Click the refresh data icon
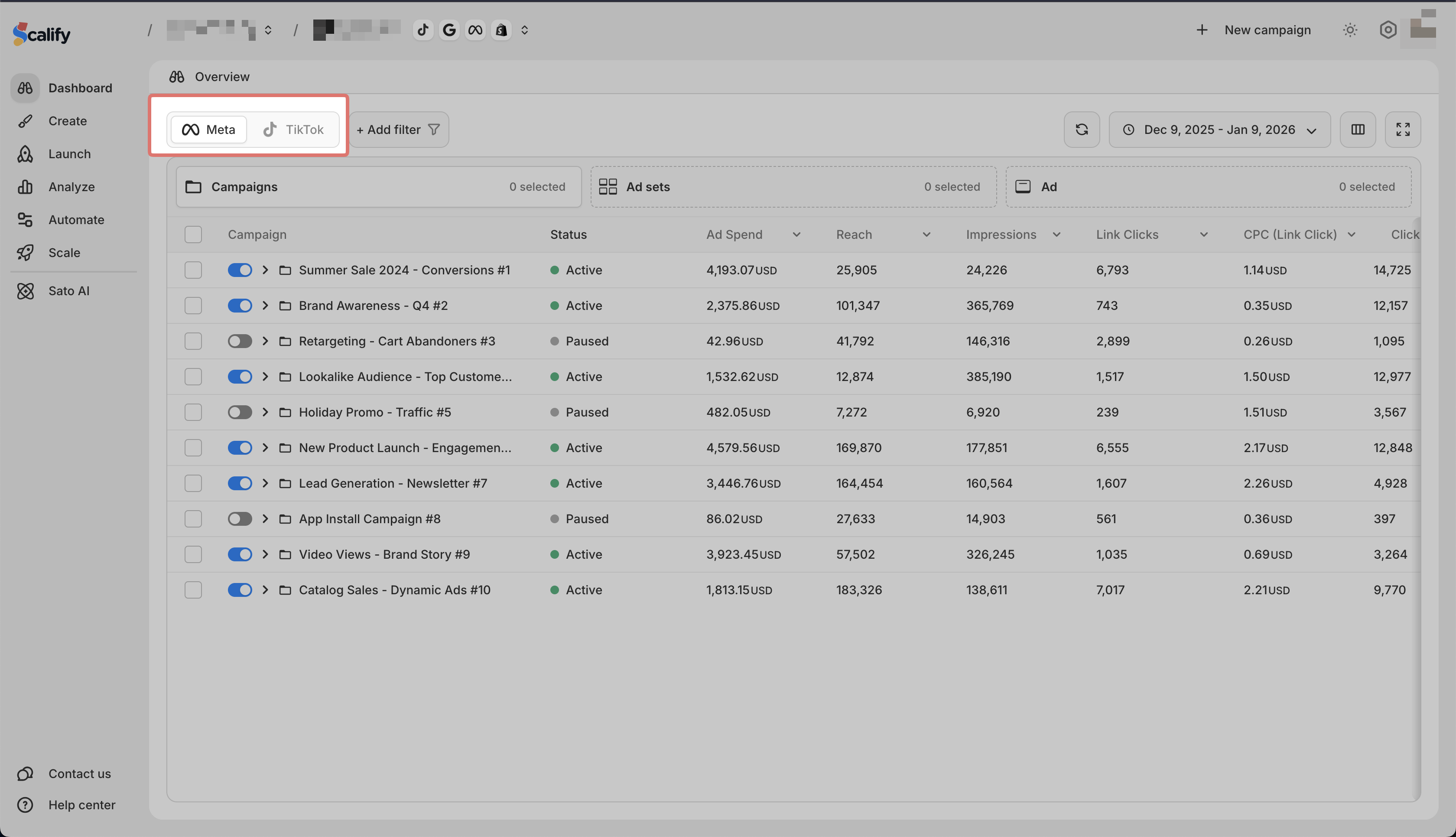The height and width of the screenshot is (837, 1456). 1081,129
